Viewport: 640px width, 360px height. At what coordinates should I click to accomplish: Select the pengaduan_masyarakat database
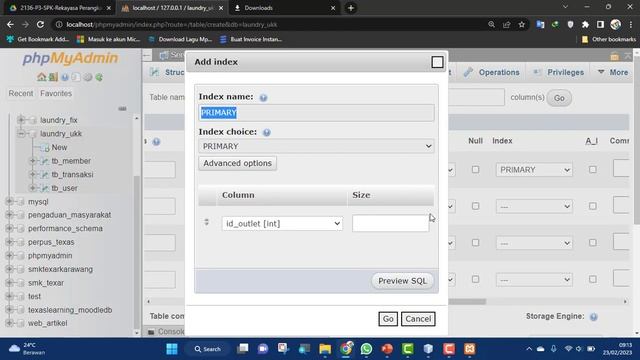69,215
